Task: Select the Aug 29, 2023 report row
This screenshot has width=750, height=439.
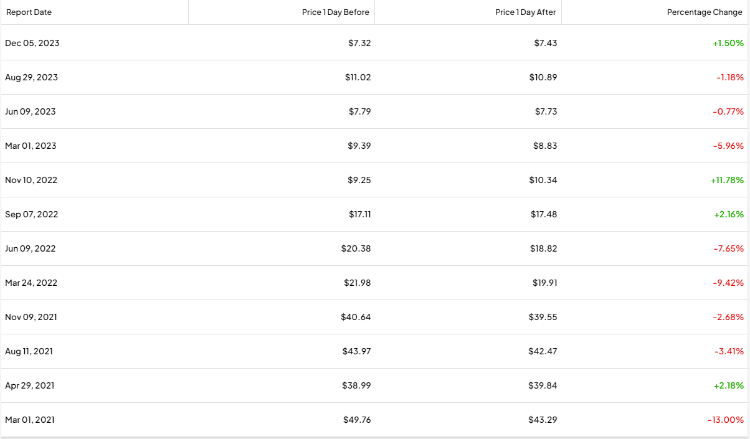Action: tap(32, 77)
